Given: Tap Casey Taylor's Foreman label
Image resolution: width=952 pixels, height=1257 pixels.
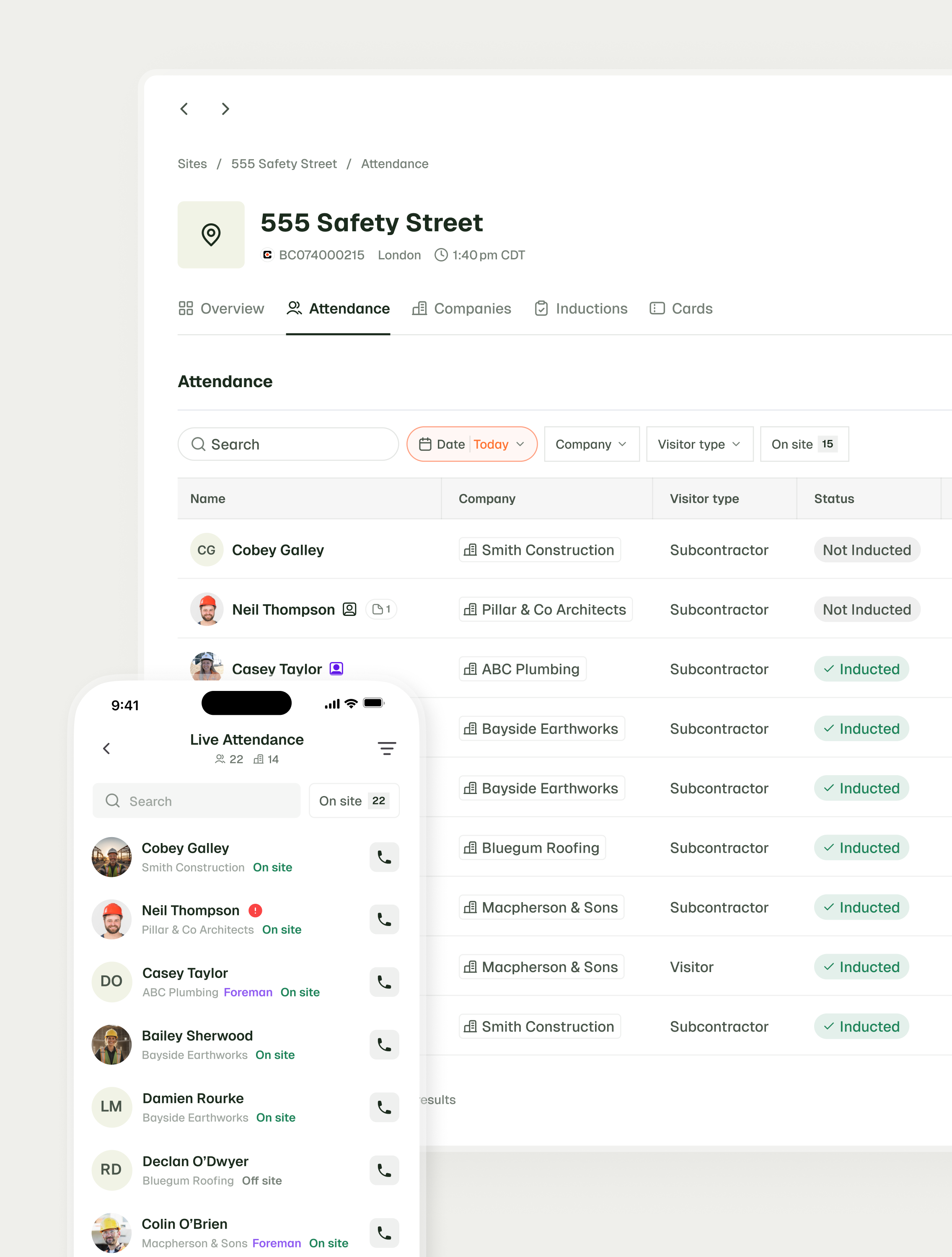Looking at the screenshot, I should point(248,992).
